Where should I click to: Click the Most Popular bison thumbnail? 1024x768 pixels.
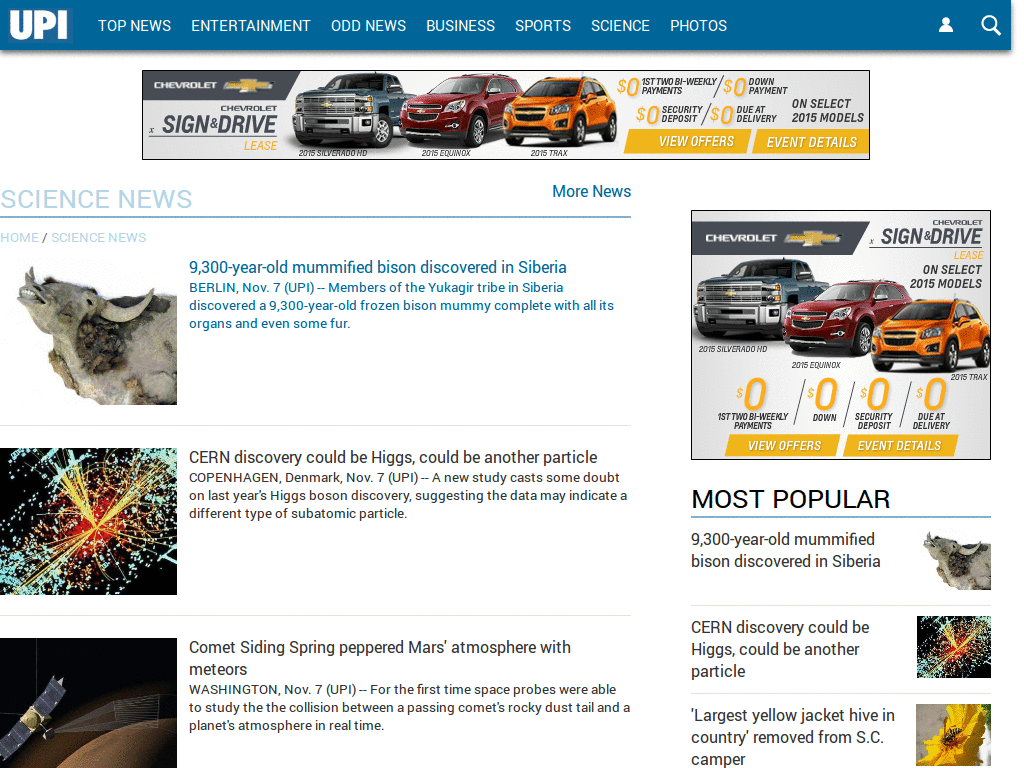[x=954, y=559]
